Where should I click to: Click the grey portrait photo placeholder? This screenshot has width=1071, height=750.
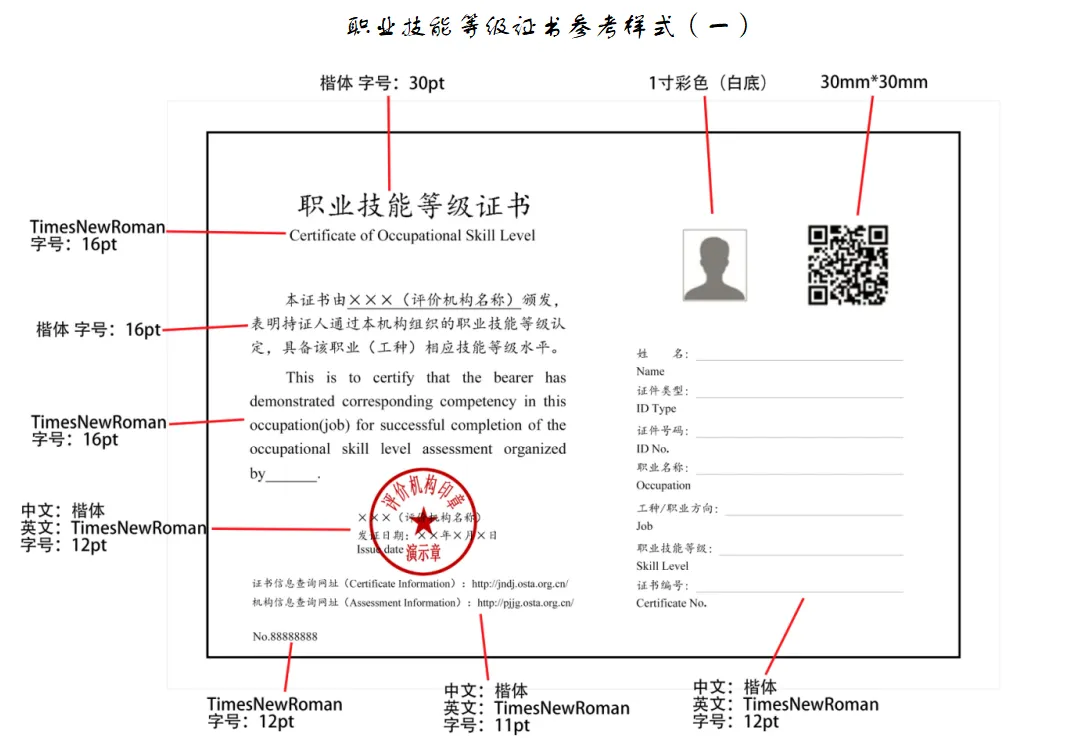(714, 265)
